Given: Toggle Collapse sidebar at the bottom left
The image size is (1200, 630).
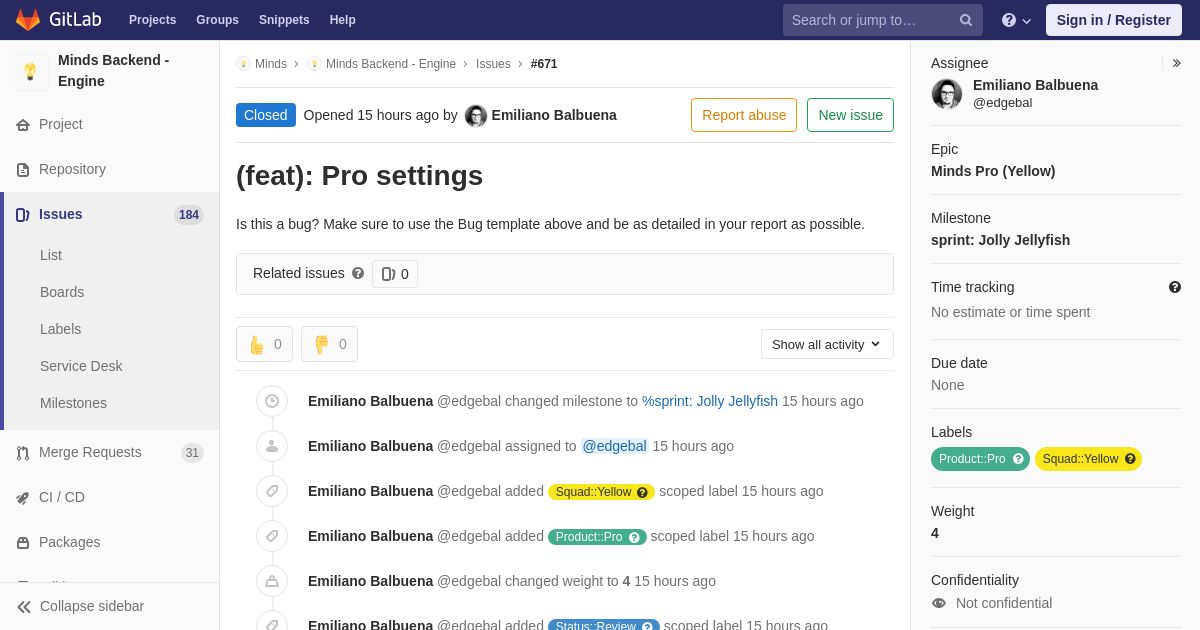Looking at the screenshot, I should pos(80,606).
